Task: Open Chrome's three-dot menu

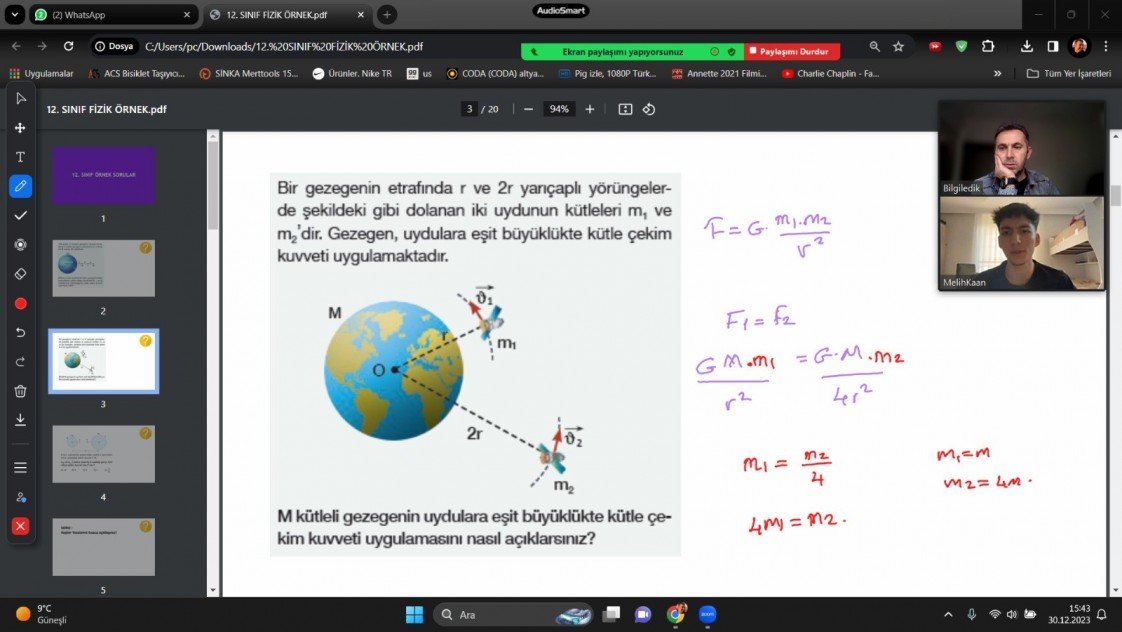Action: click(x=1103, y=46)
